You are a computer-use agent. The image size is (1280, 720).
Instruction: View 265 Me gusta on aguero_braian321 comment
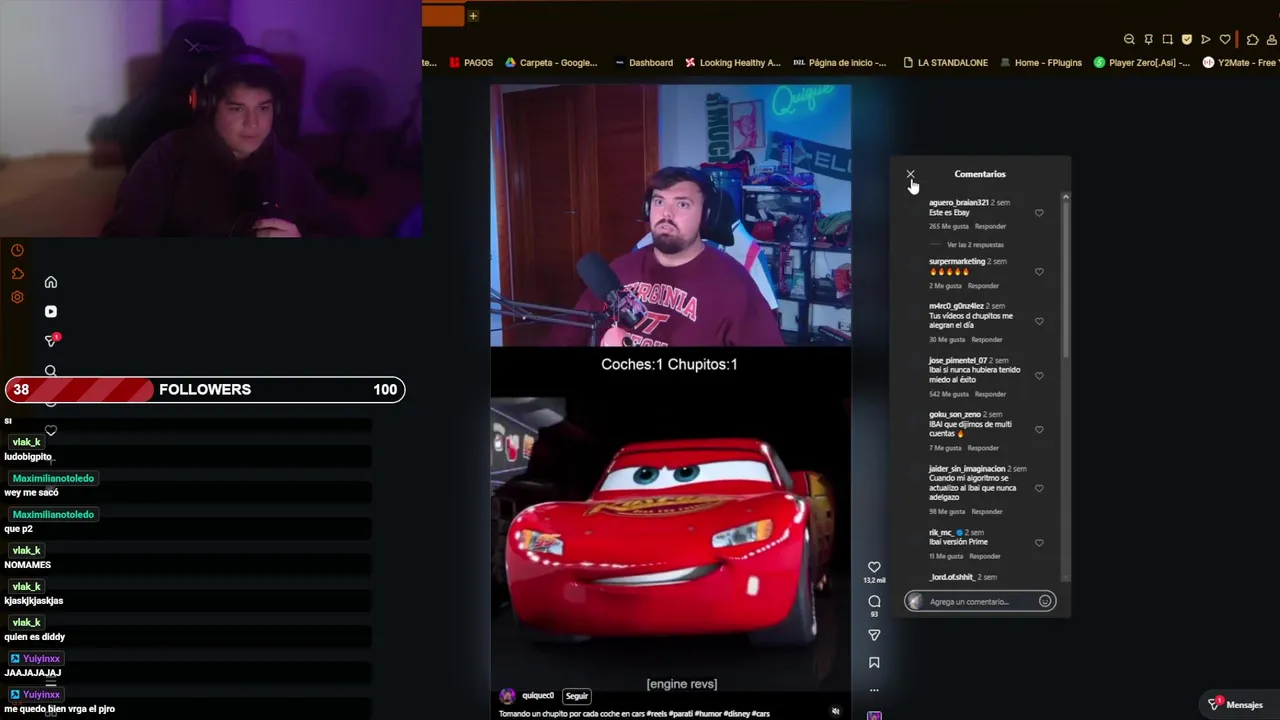click(949, 227)
